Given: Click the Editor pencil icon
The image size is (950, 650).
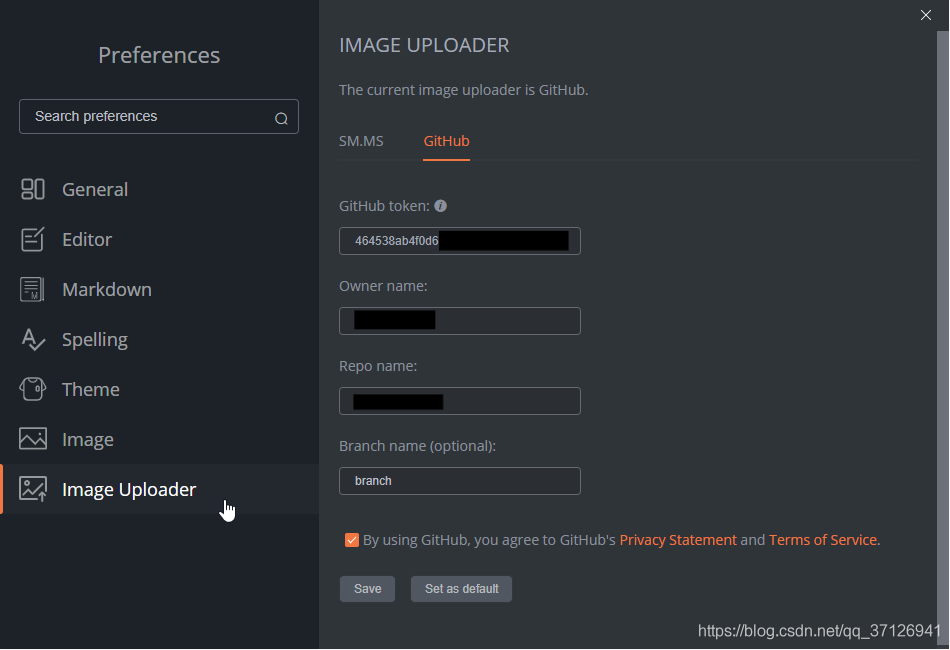Looking at the screenshot, I should pyautogui.click(x=33, y=239).
